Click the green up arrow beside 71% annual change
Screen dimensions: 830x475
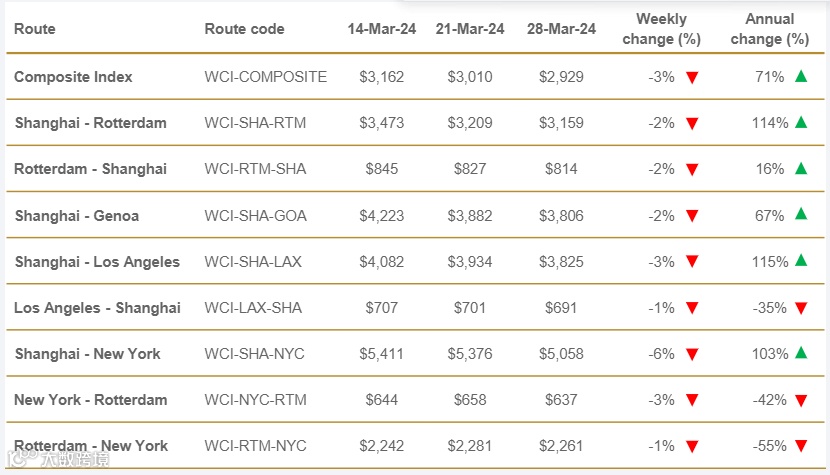(801, 76)
